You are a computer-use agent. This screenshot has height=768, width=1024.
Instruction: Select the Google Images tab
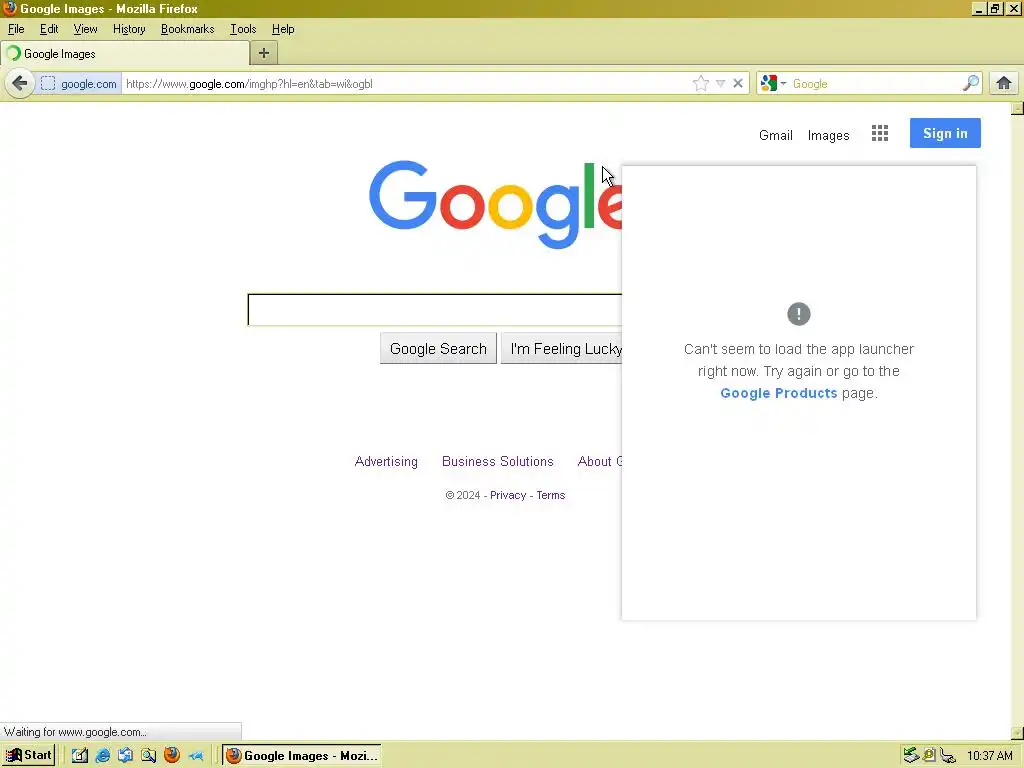point(124,54)
